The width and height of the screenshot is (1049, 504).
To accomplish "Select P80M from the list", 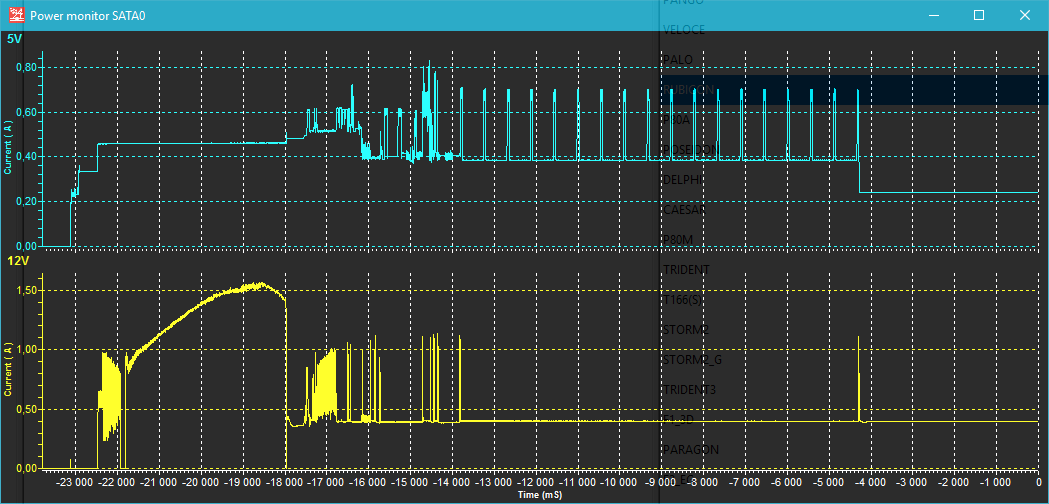I will tap(678, 240).
